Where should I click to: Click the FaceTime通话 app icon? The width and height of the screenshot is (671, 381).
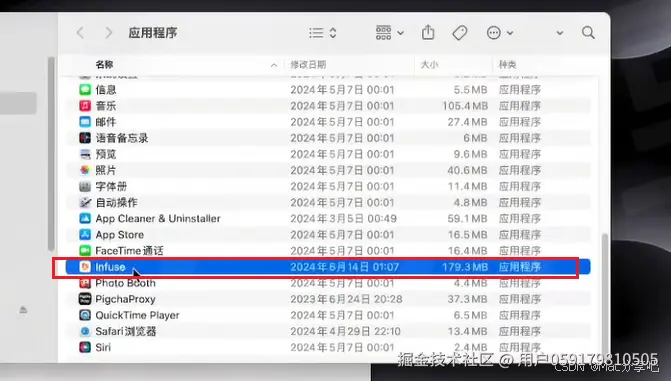pyautogui.click(x=85, y=250)
